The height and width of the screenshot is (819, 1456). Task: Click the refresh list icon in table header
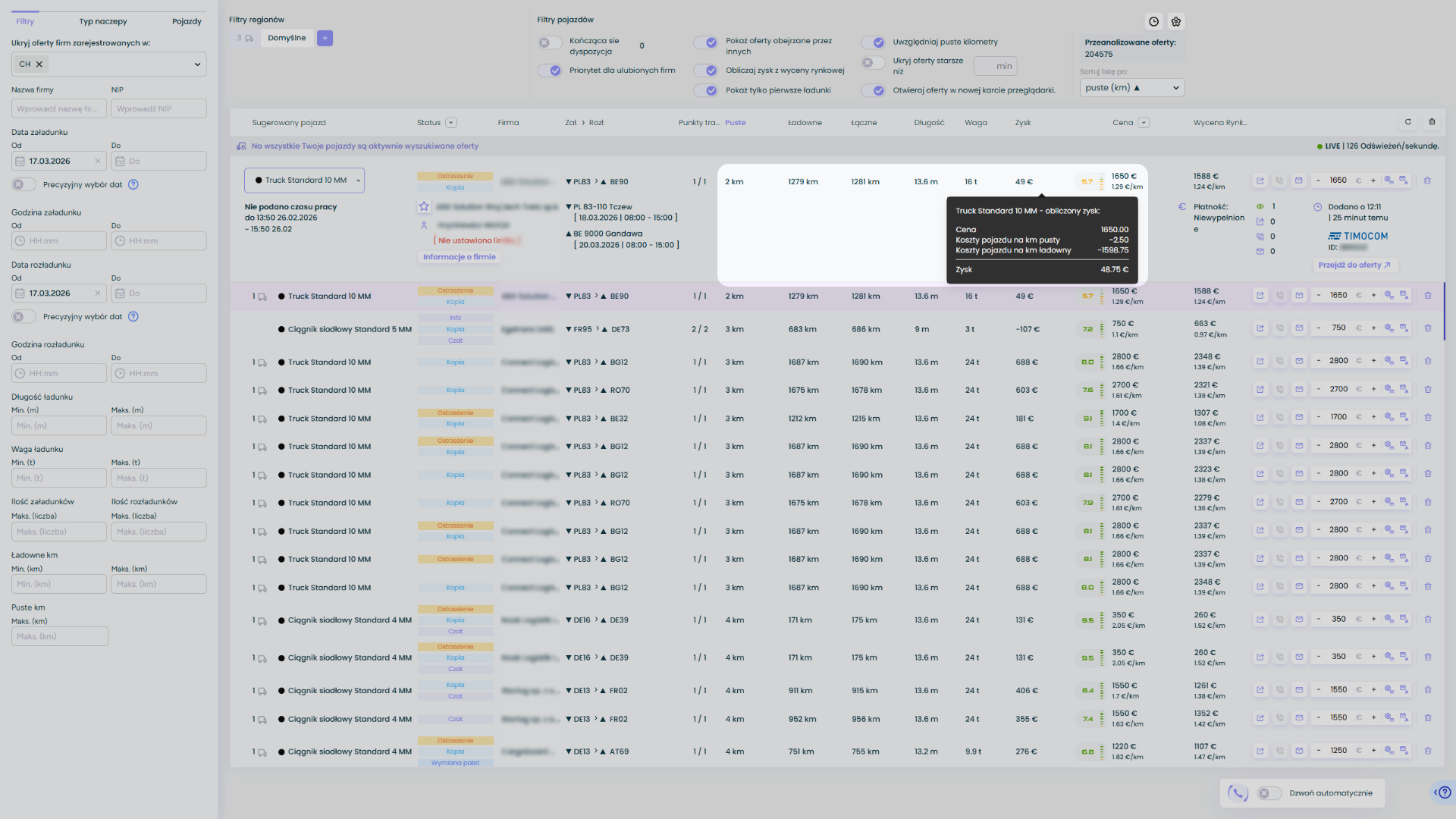1408,122
